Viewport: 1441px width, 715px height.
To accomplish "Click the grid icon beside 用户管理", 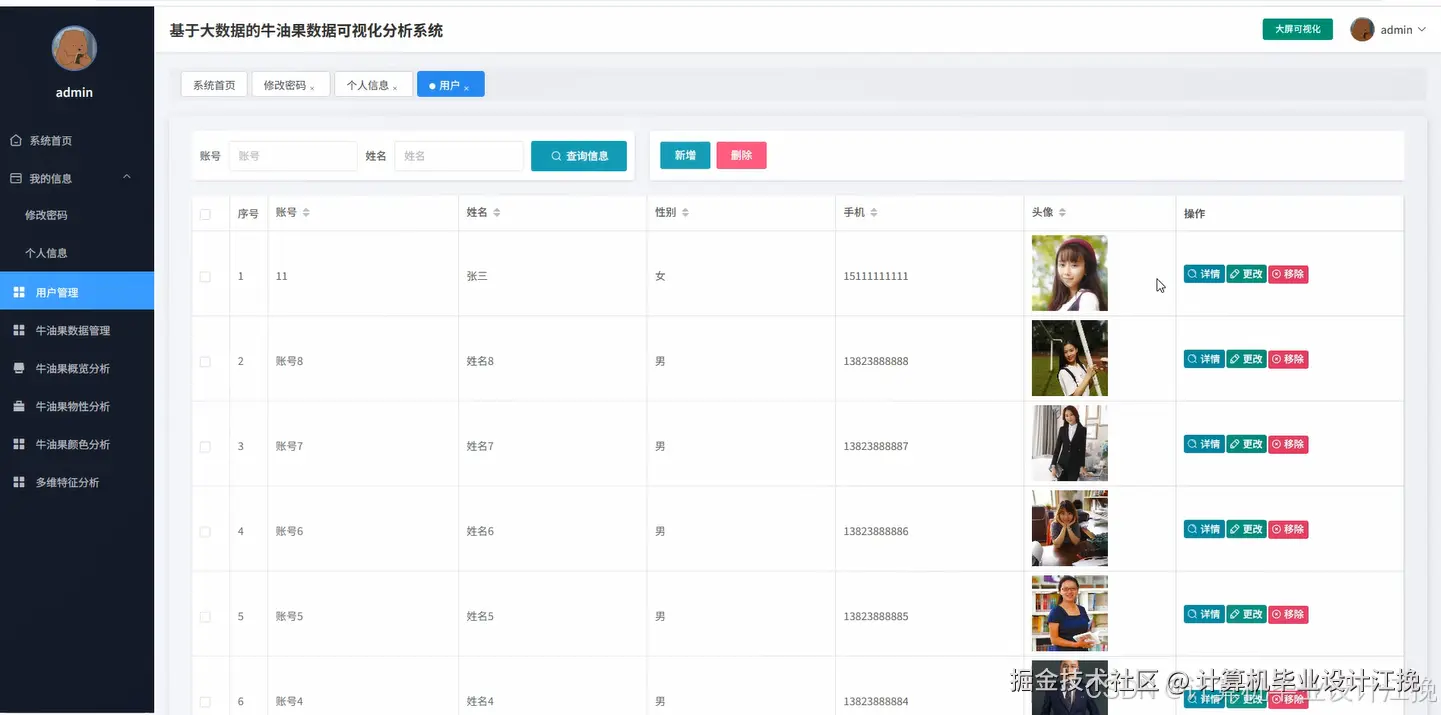I will 19,293.
